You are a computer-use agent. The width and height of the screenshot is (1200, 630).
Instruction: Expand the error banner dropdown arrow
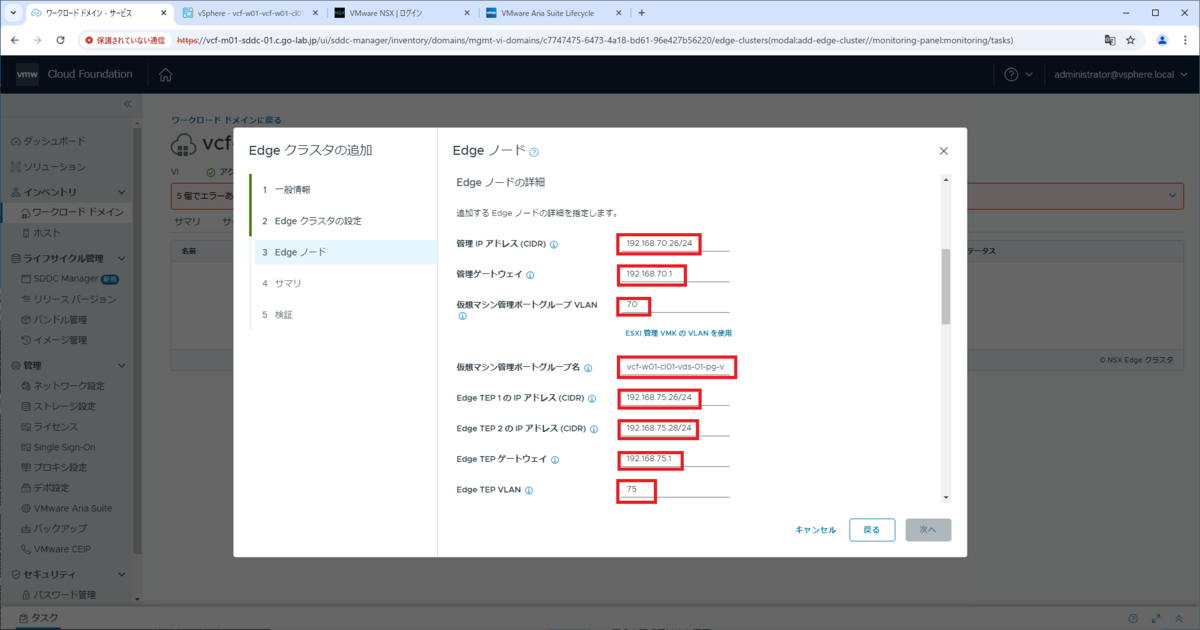(x=1171, y=195)
